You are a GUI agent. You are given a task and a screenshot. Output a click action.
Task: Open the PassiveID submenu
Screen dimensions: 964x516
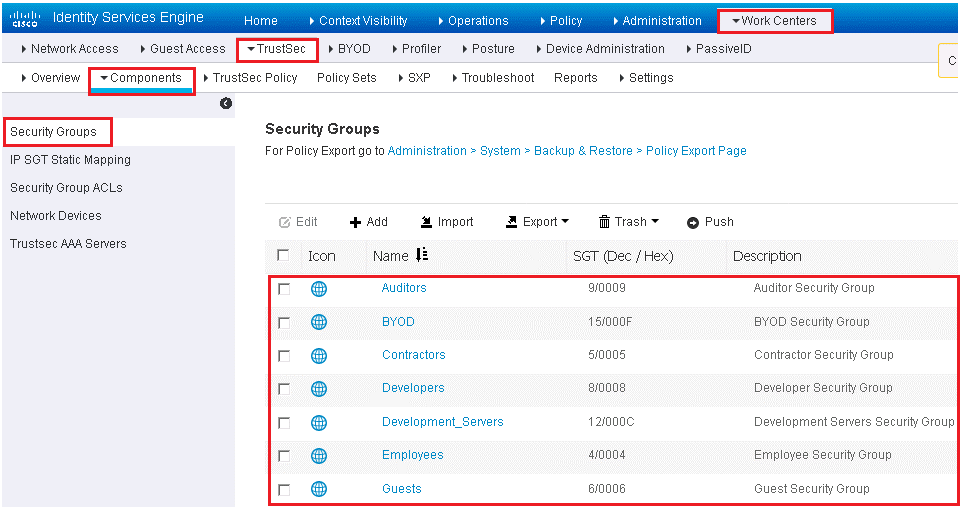719,49
